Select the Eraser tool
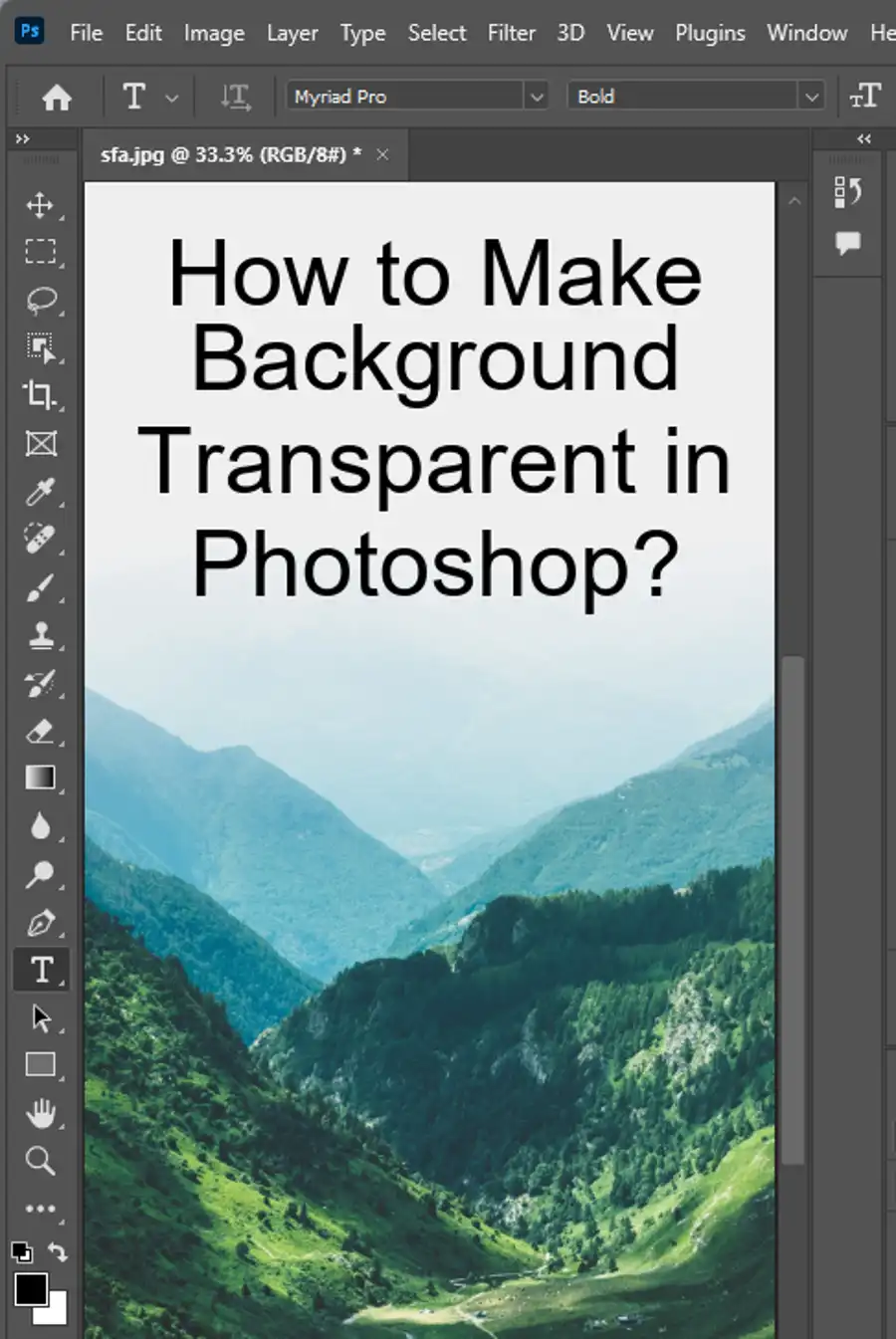The image size is (896, 1339). tap(40, 731)
